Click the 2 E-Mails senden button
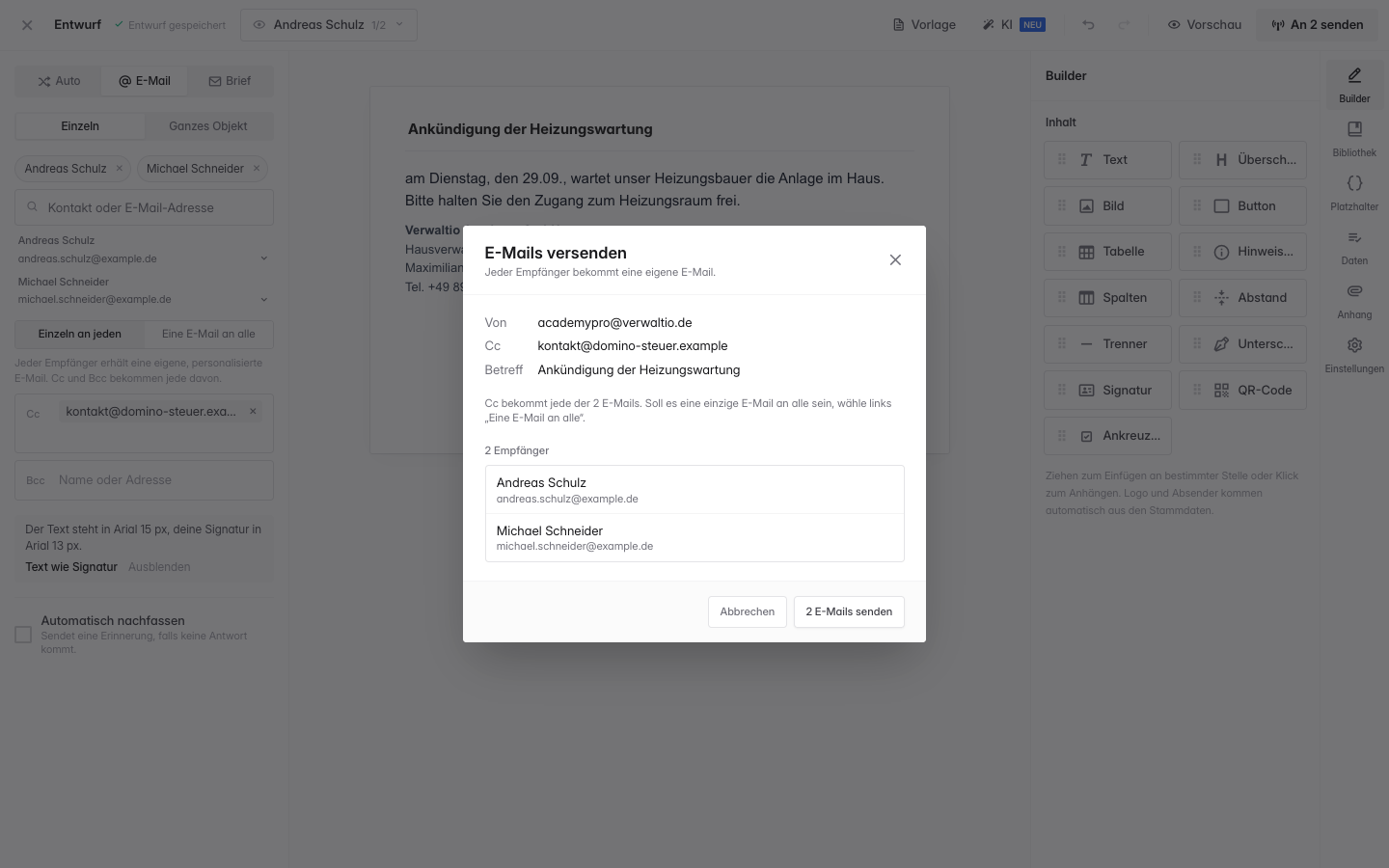The image size is (1389, 868). point(849,611)
